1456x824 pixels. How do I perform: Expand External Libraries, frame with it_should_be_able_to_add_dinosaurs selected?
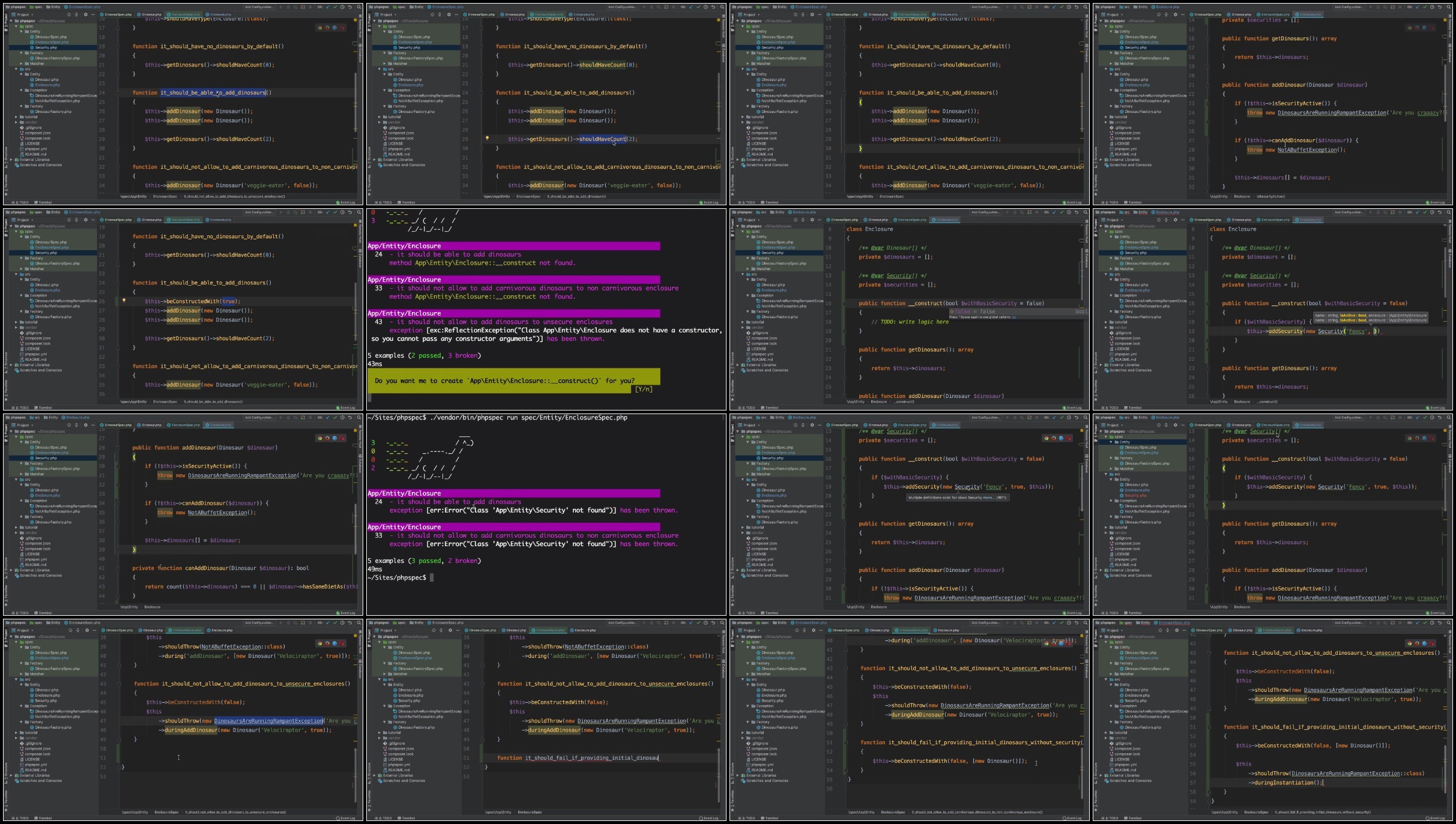point(11,160)
